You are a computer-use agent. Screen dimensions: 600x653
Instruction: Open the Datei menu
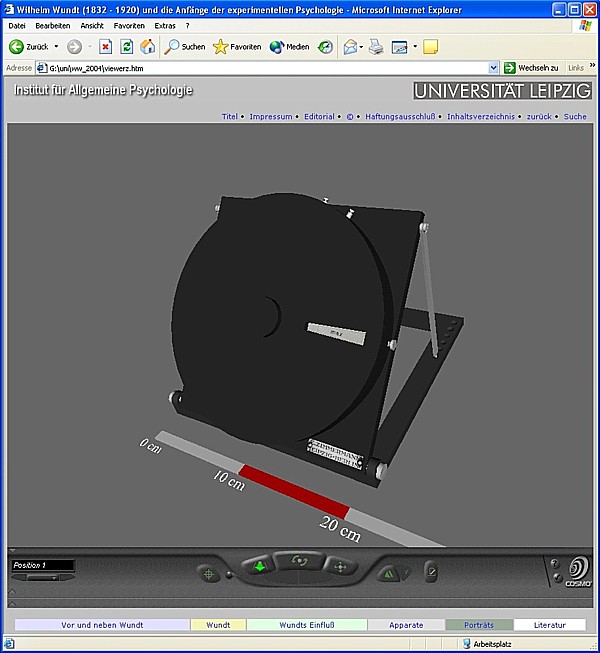tap(17, 26)
